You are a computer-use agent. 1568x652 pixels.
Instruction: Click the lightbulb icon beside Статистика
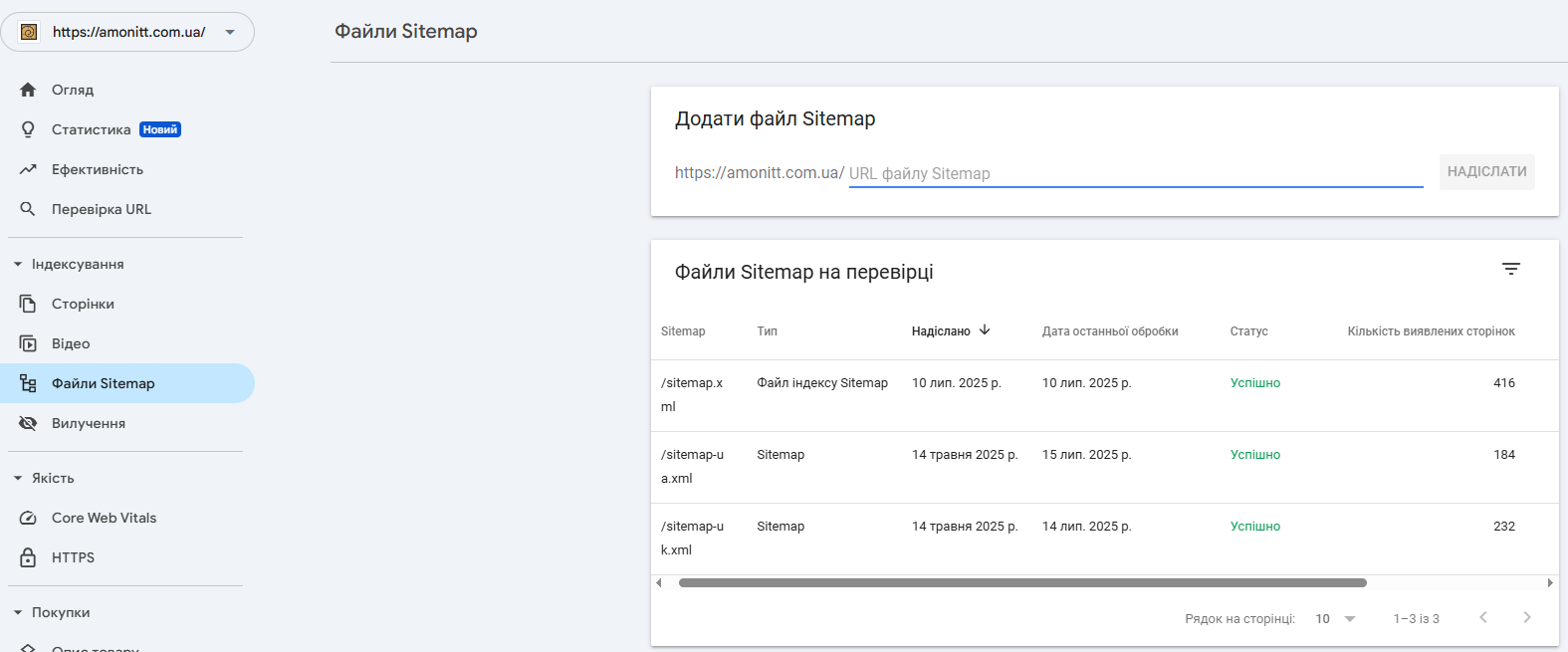click(x=28, y=129)
